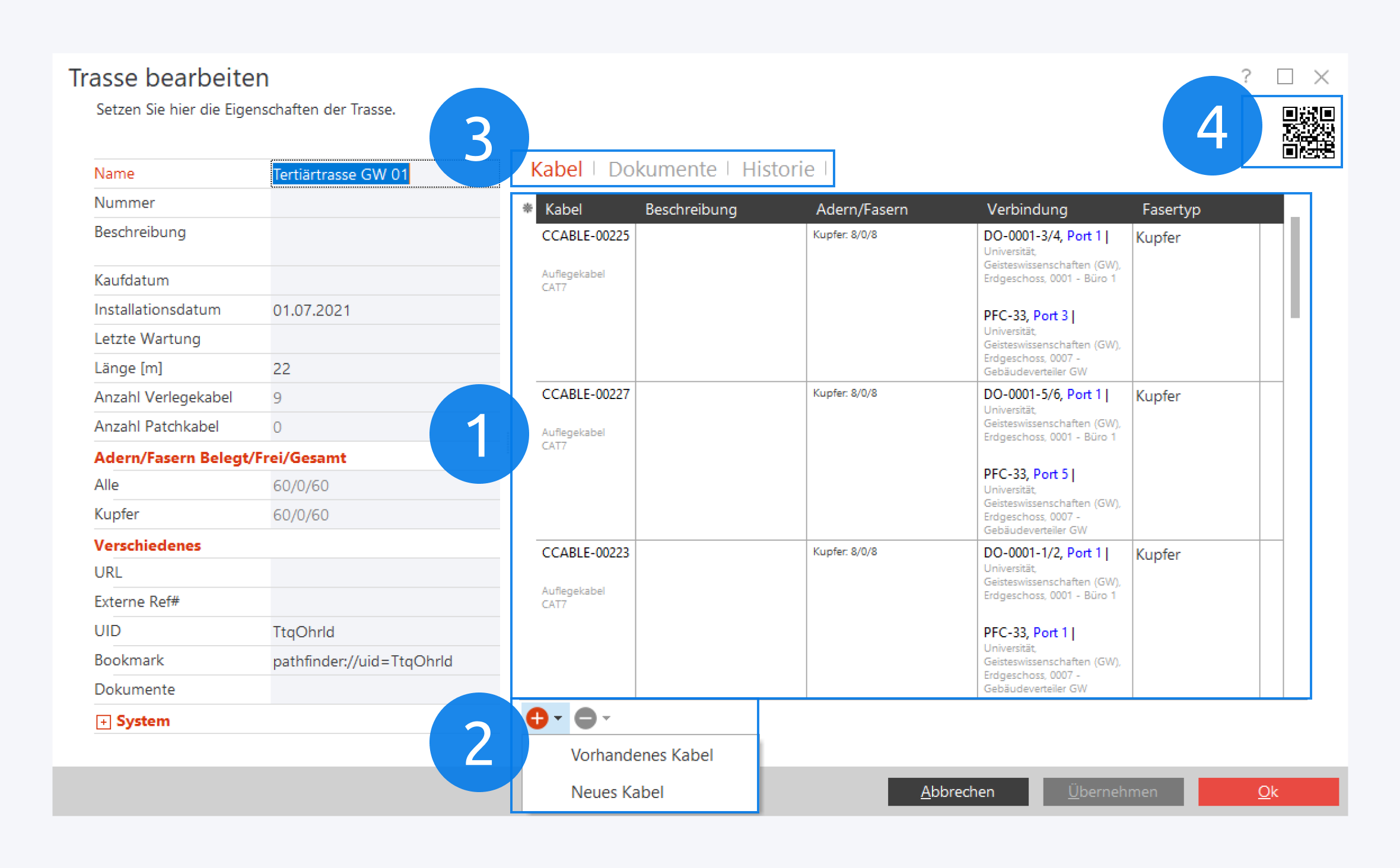Switch to the Dokumente tab
Screen dimensions: 1400x868
(x=662, y=170)
